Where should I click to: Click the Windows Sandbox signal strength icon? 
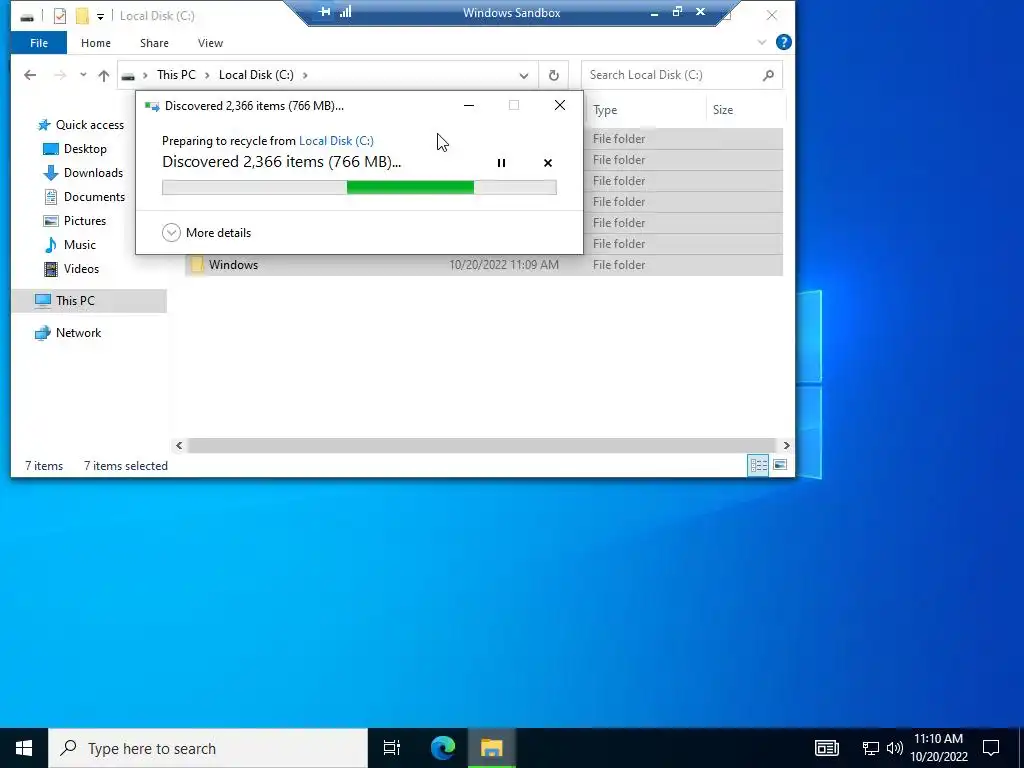pos(345,12)
